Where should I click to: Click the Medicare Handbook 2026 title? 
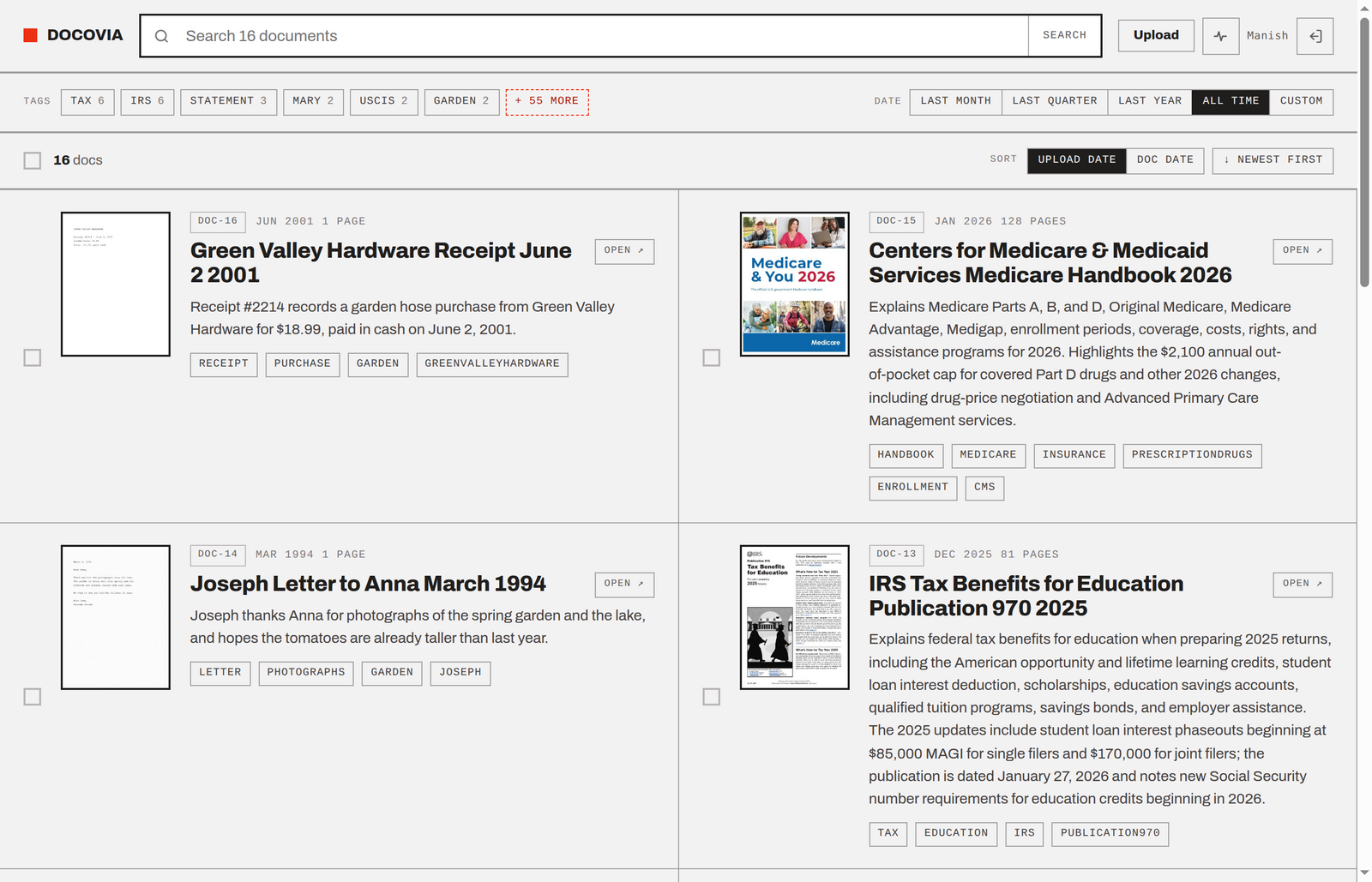[1050, 262]
